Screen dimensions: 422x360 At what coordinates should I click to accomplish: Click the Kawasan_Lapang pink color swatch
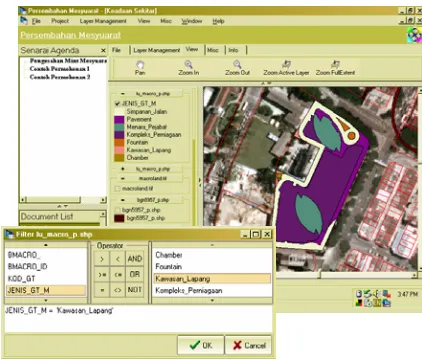click(x=119, y=150)
